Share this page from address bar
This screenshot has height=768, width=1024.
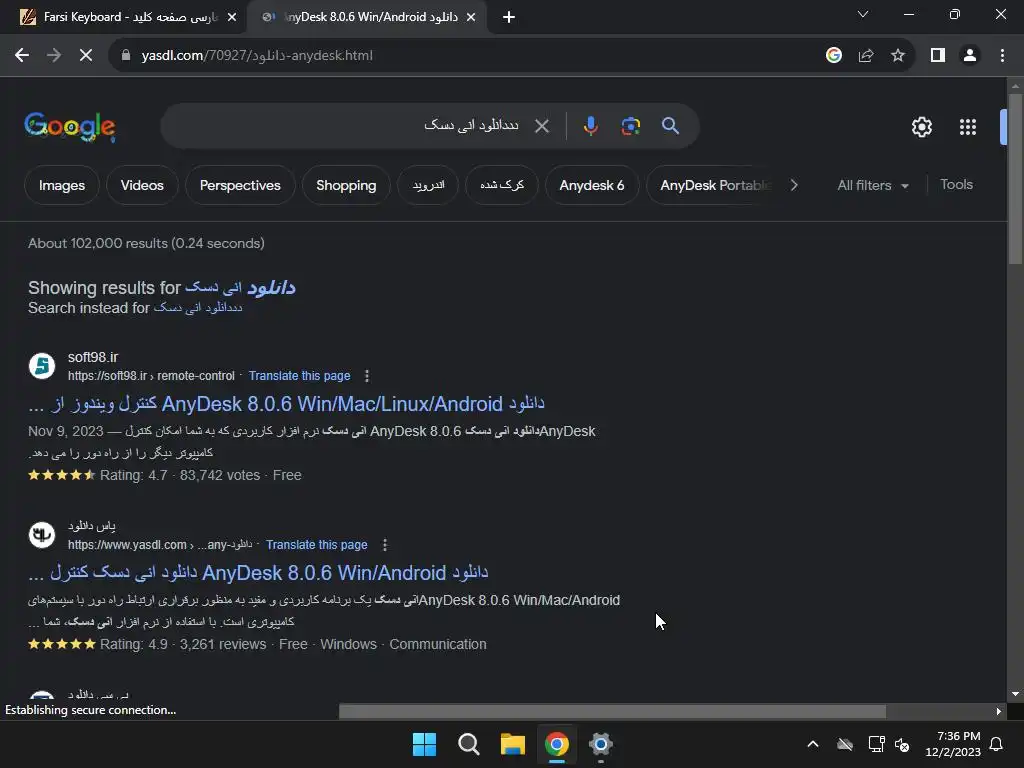coord(866,56)
